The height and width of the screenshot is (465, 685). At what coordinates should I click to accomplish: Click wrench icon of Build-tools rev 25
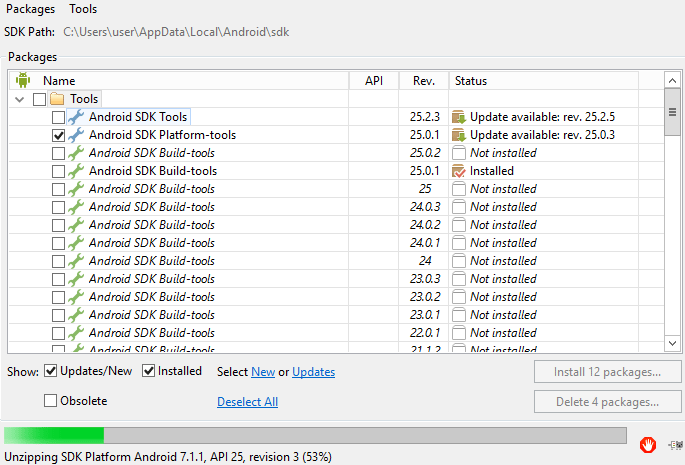[x=76, y=189]
